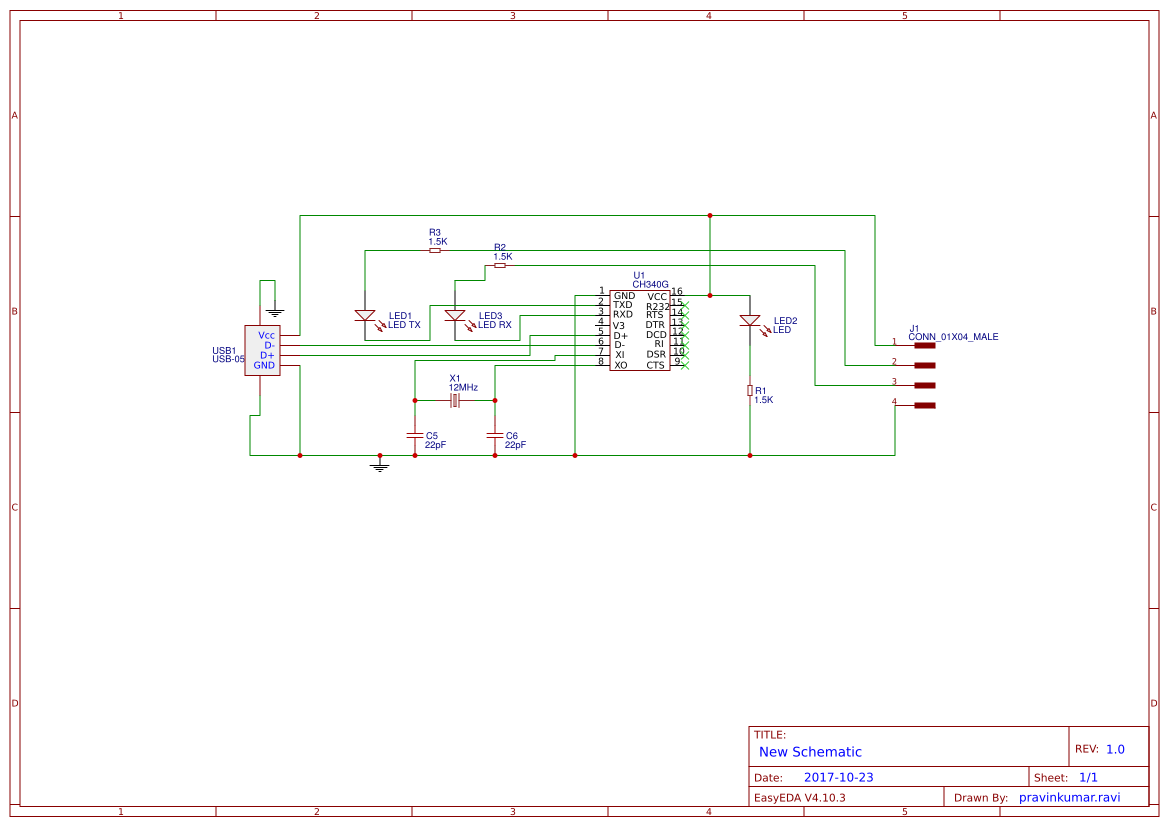This screenshot has width=1169, height=827.
Task: Click the "pravinkumar.ravi" author name
Action: [1070, 798]
